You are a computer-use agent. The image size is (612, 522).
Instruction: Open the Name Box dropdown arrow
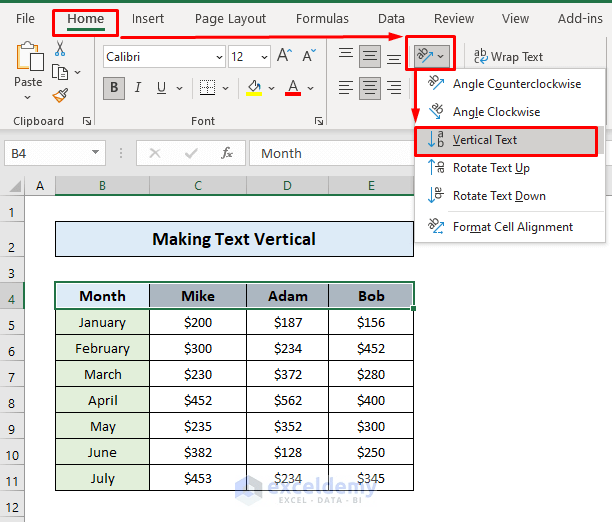pos(95,152)
